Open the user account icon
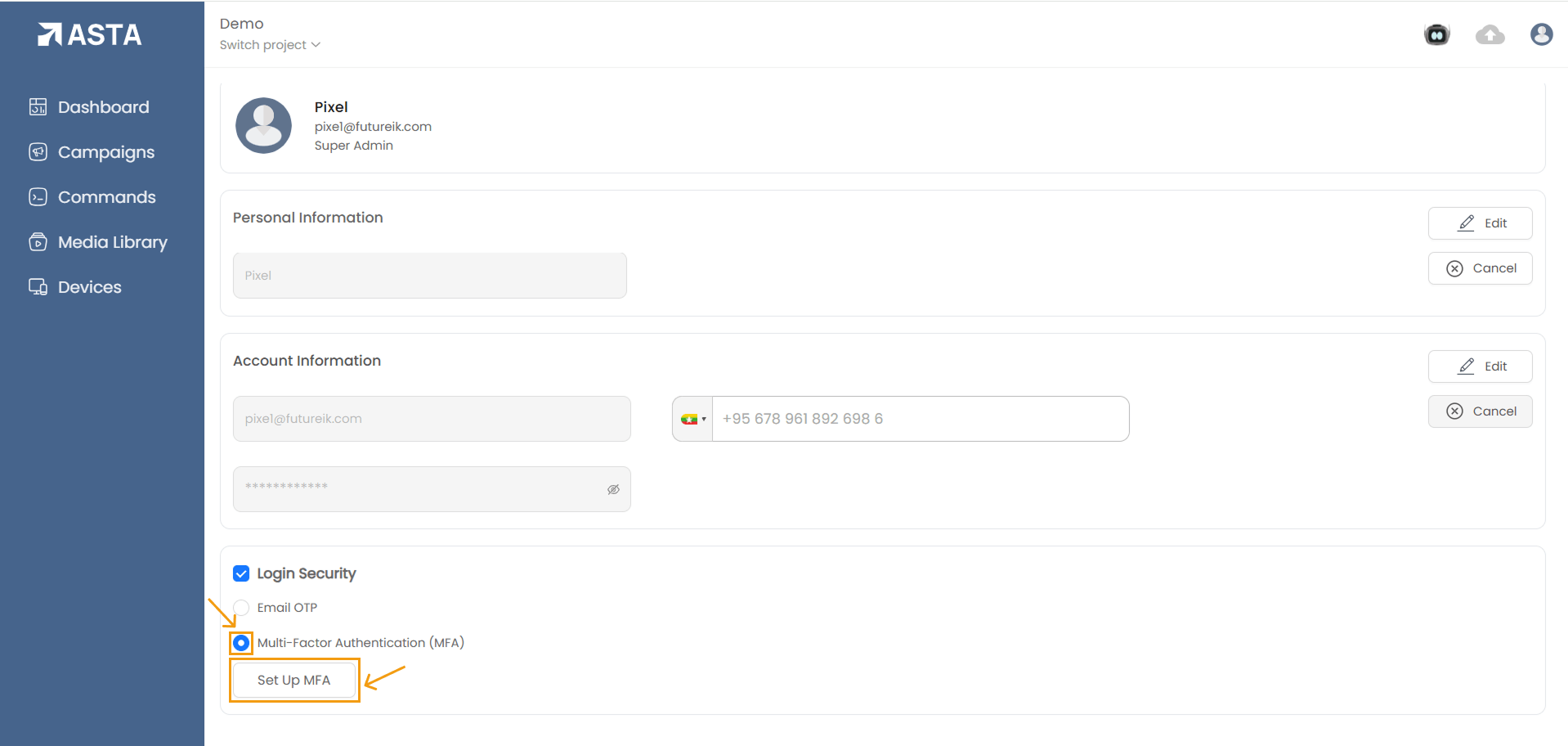The image size is (1568, 746). [x=1541, y=34]
